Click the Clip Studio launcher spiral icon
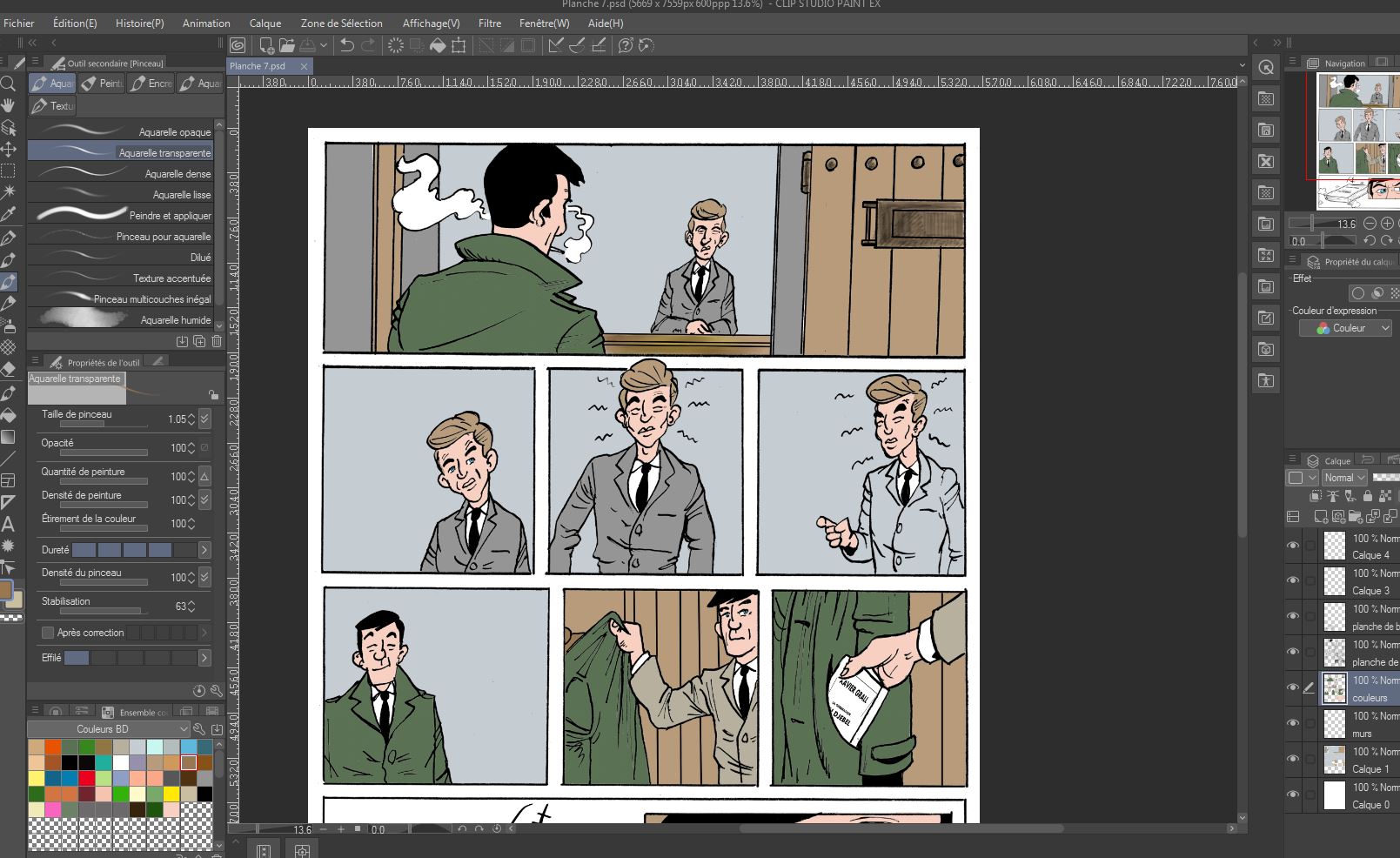The width and height of the screenshot is (1400, 858). click(238, 45)
